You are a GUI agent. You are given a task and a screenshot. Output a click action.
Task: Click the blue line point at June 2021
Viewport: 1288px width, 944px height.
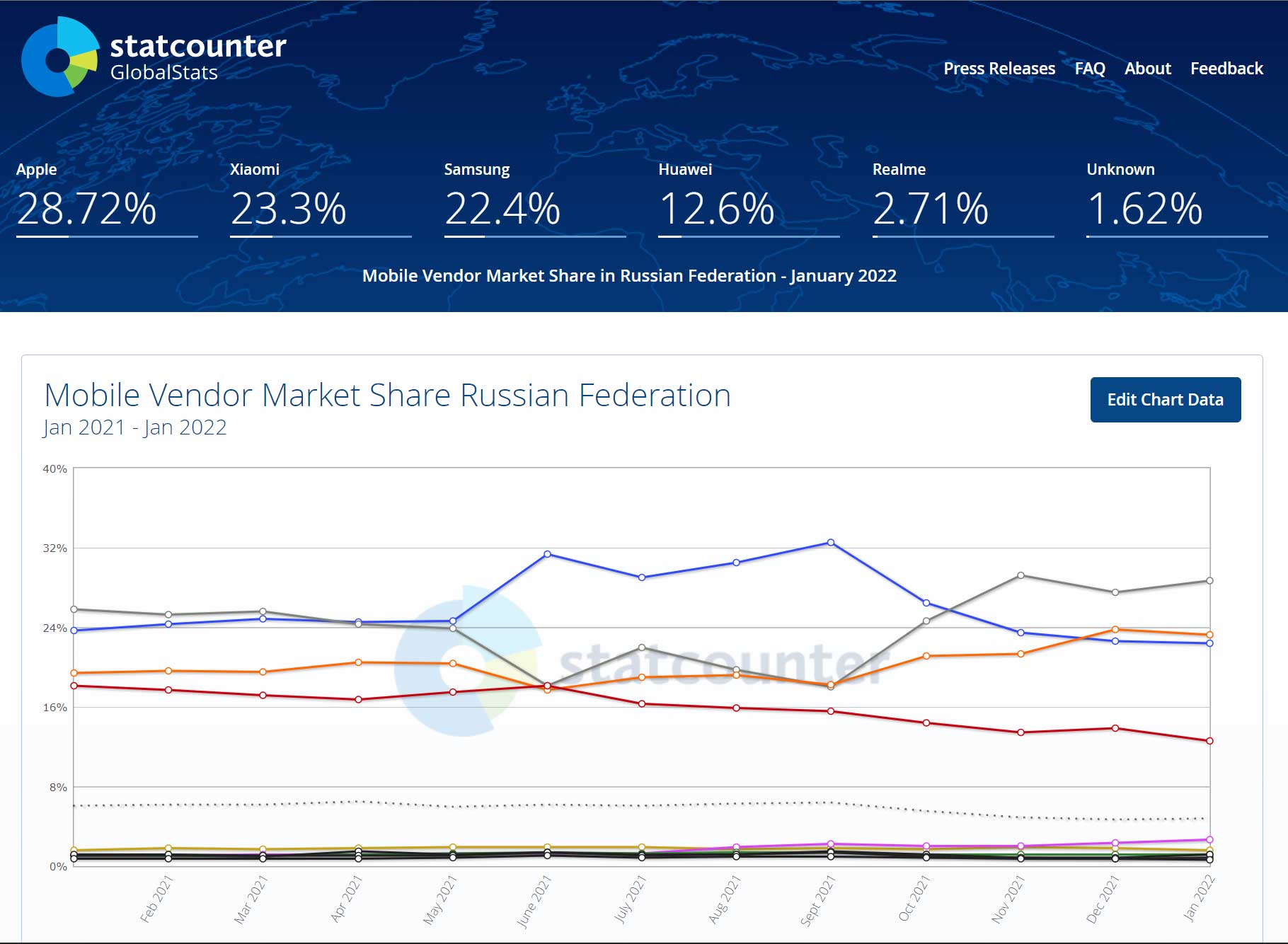(x=547, y=554)
